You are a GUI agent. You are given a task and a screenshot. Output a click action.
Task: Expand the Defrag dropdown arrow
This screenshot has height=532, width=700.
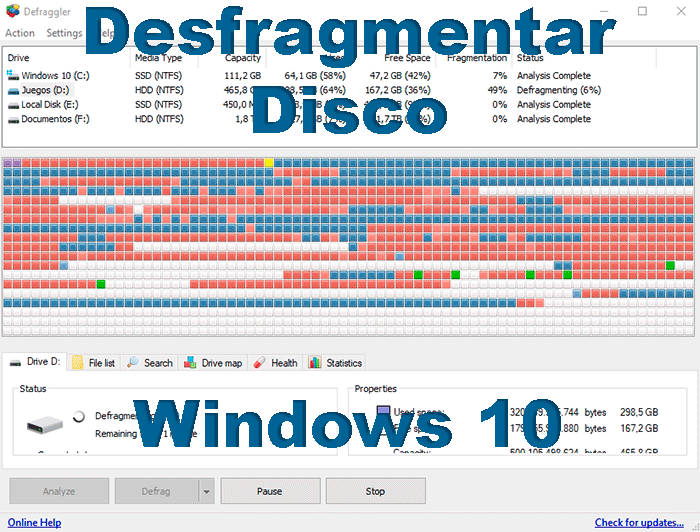(206, 492)
